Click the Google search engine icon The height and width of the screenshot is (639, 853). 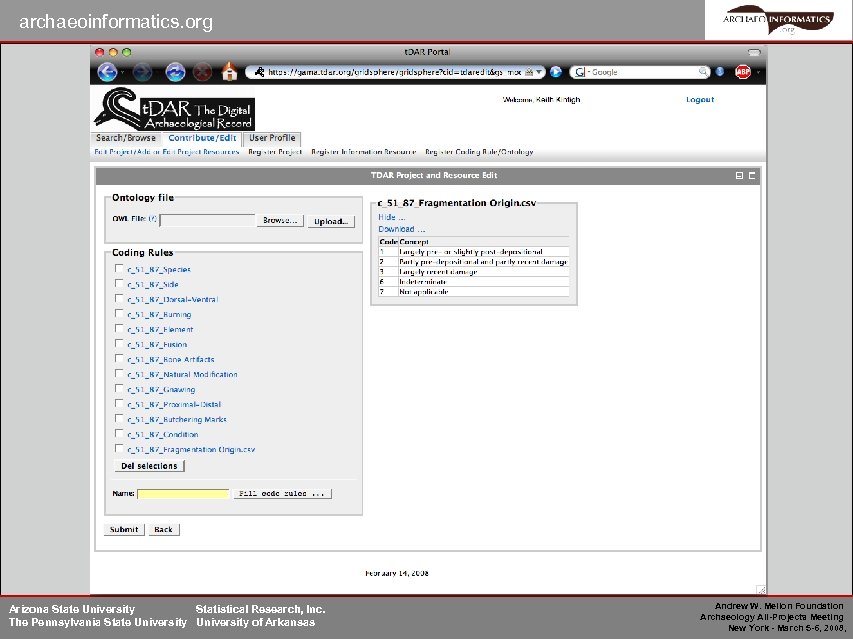pos(580,72)
